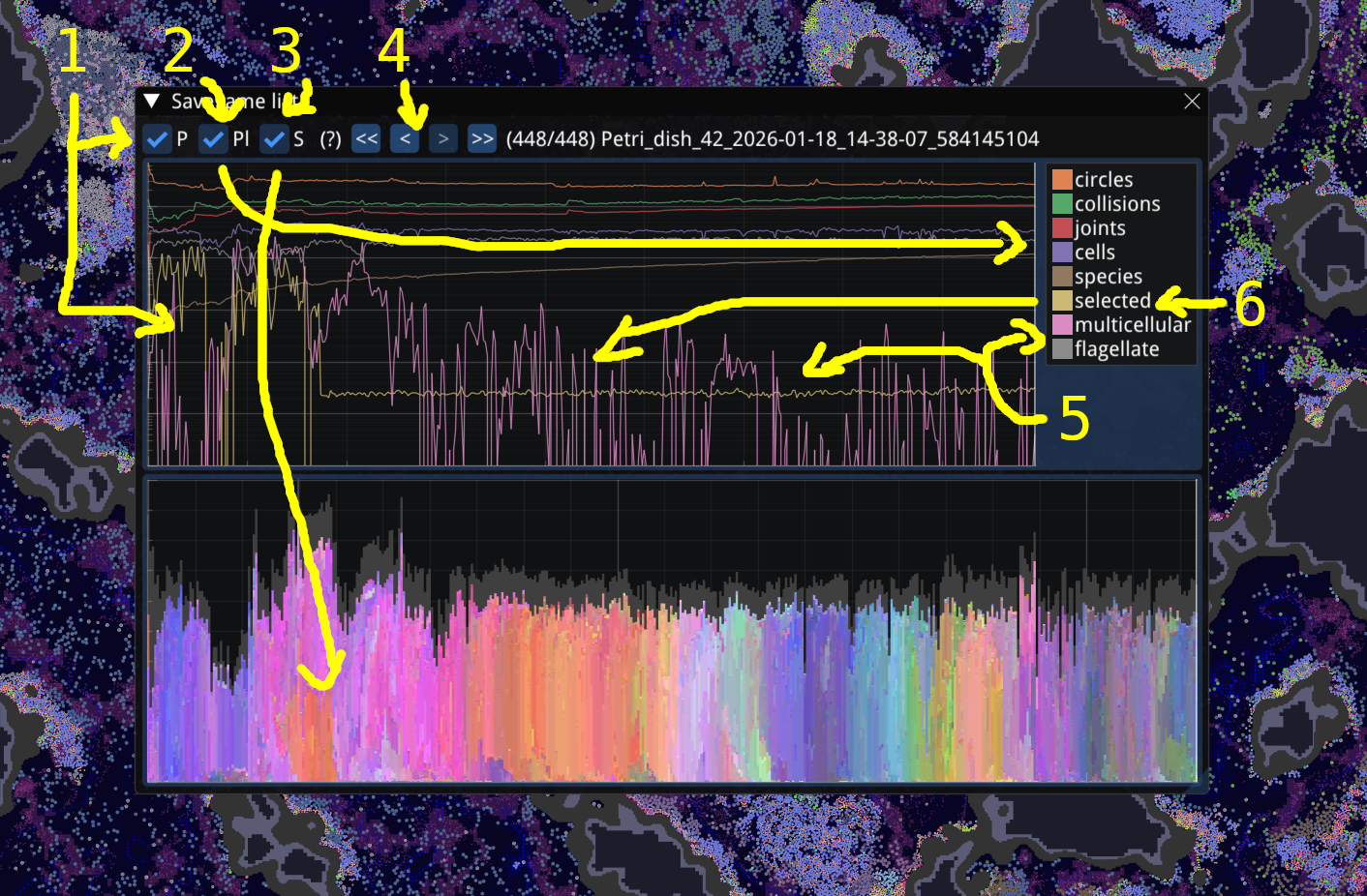Toggle multicellular legend pink swatch
This screenshot has height=896, width=1367.
tap(1062, 325)
